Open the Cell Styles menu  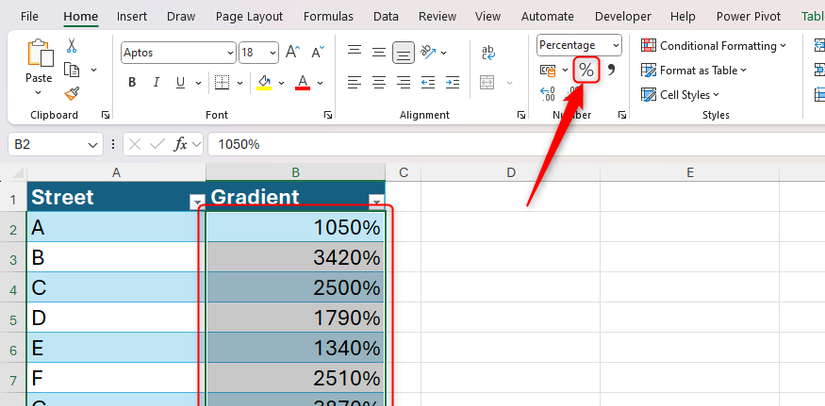[680, 95]
